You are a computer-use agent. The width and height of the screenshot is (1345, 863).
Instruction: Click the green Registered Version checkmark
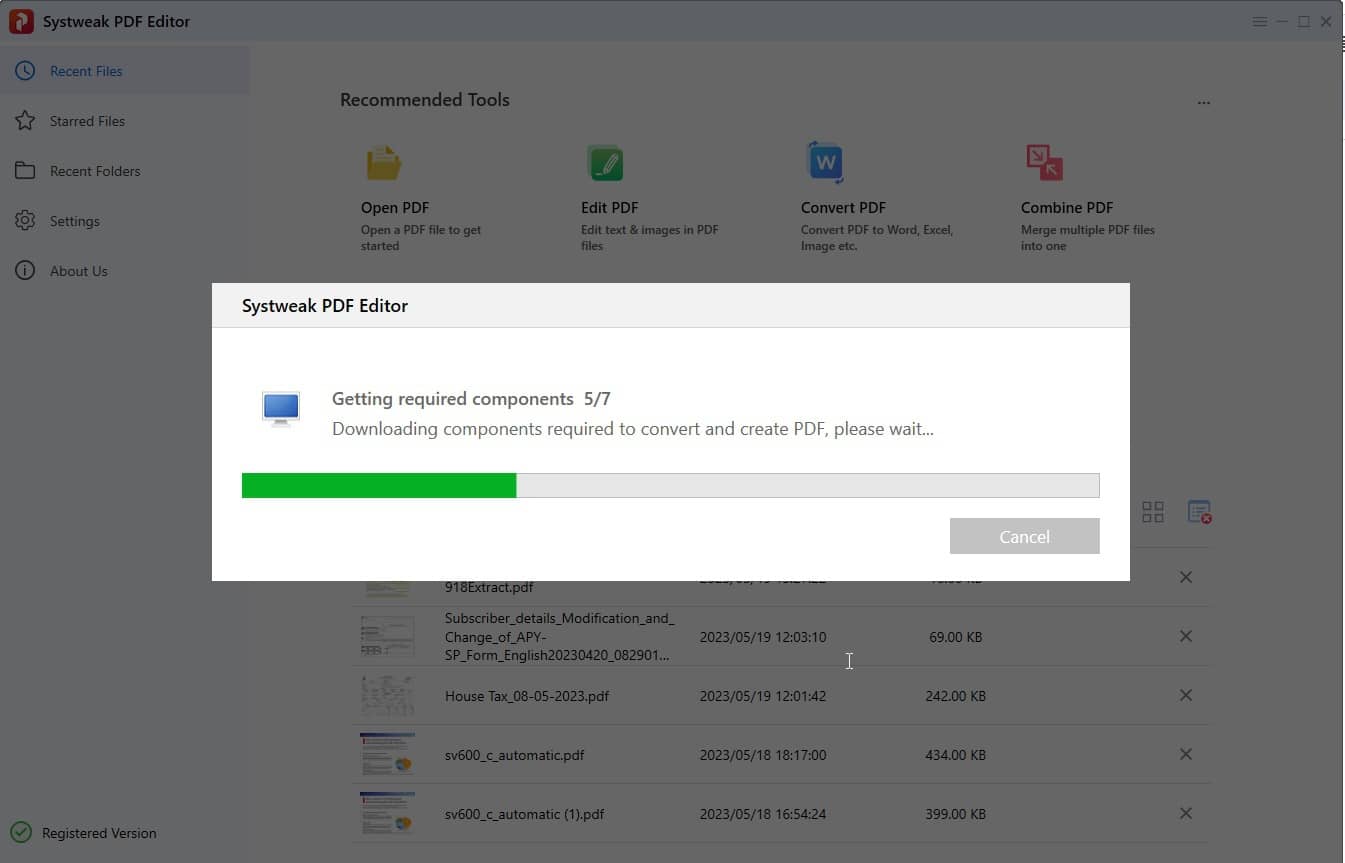pos(22,832)
